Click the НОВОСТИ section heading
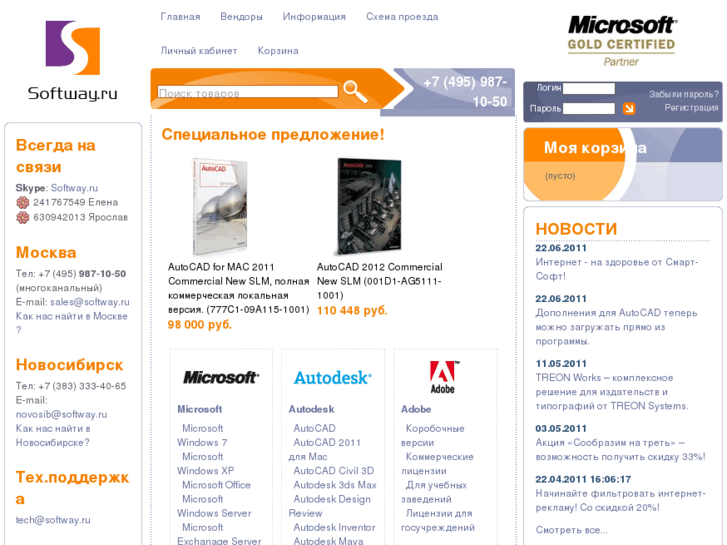This screenshot has height=545, width=727. [x=576, y=229]
